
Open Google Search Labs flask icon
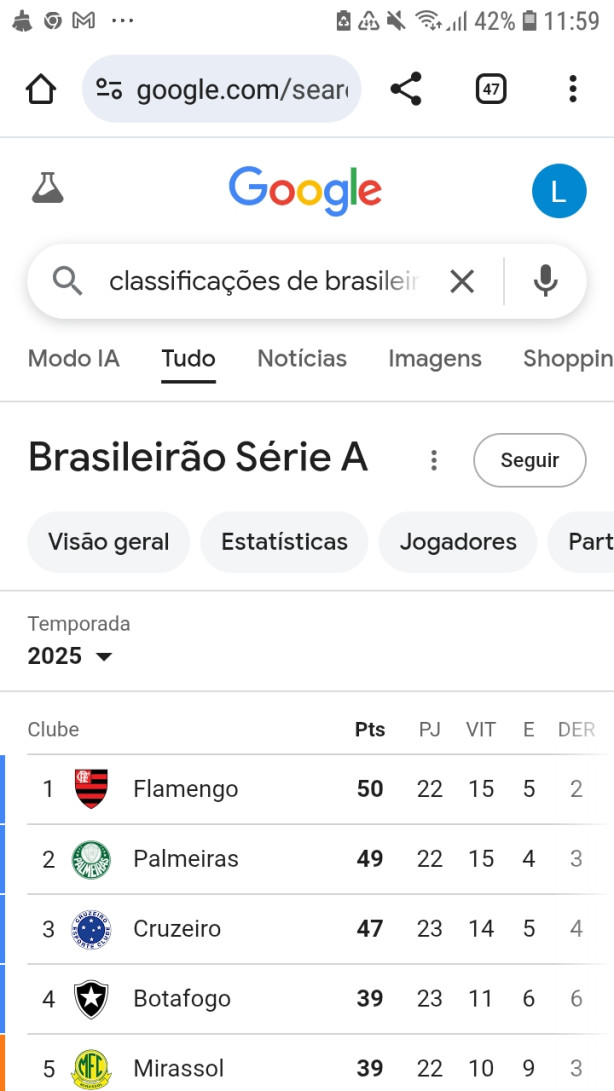click(x=47, y=189)
